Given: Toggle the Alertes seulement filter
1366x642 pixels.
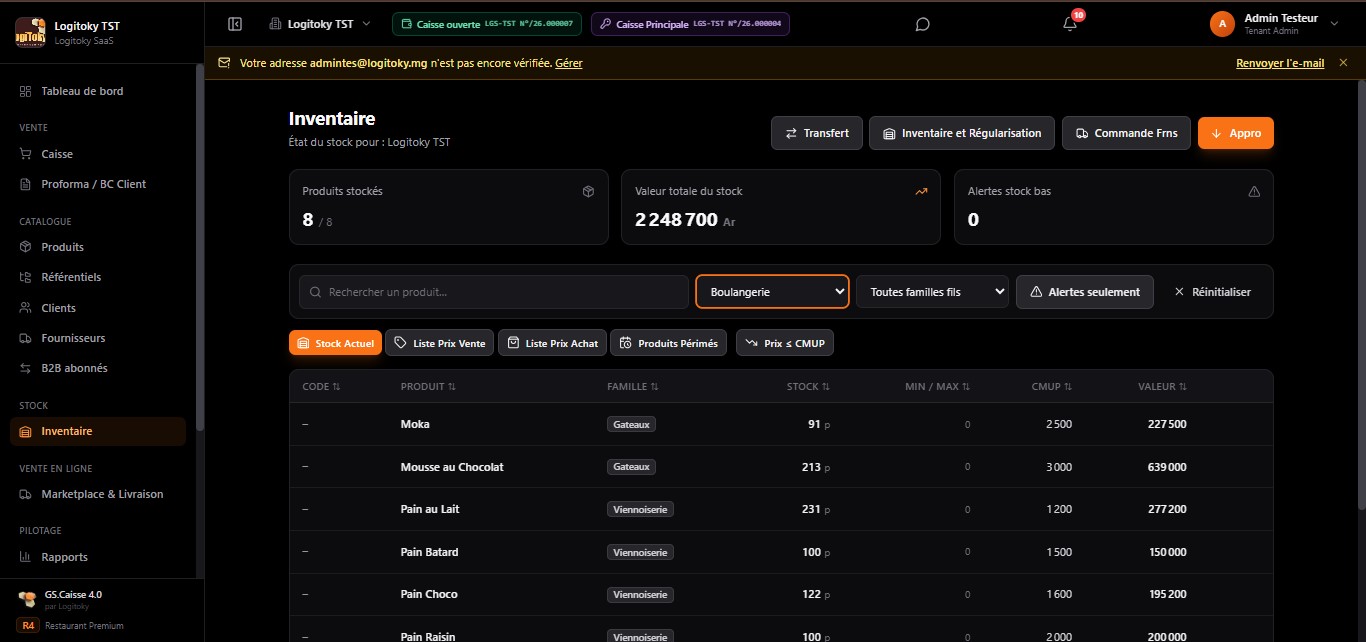Looking at the screenshot, I should 1085,292.
